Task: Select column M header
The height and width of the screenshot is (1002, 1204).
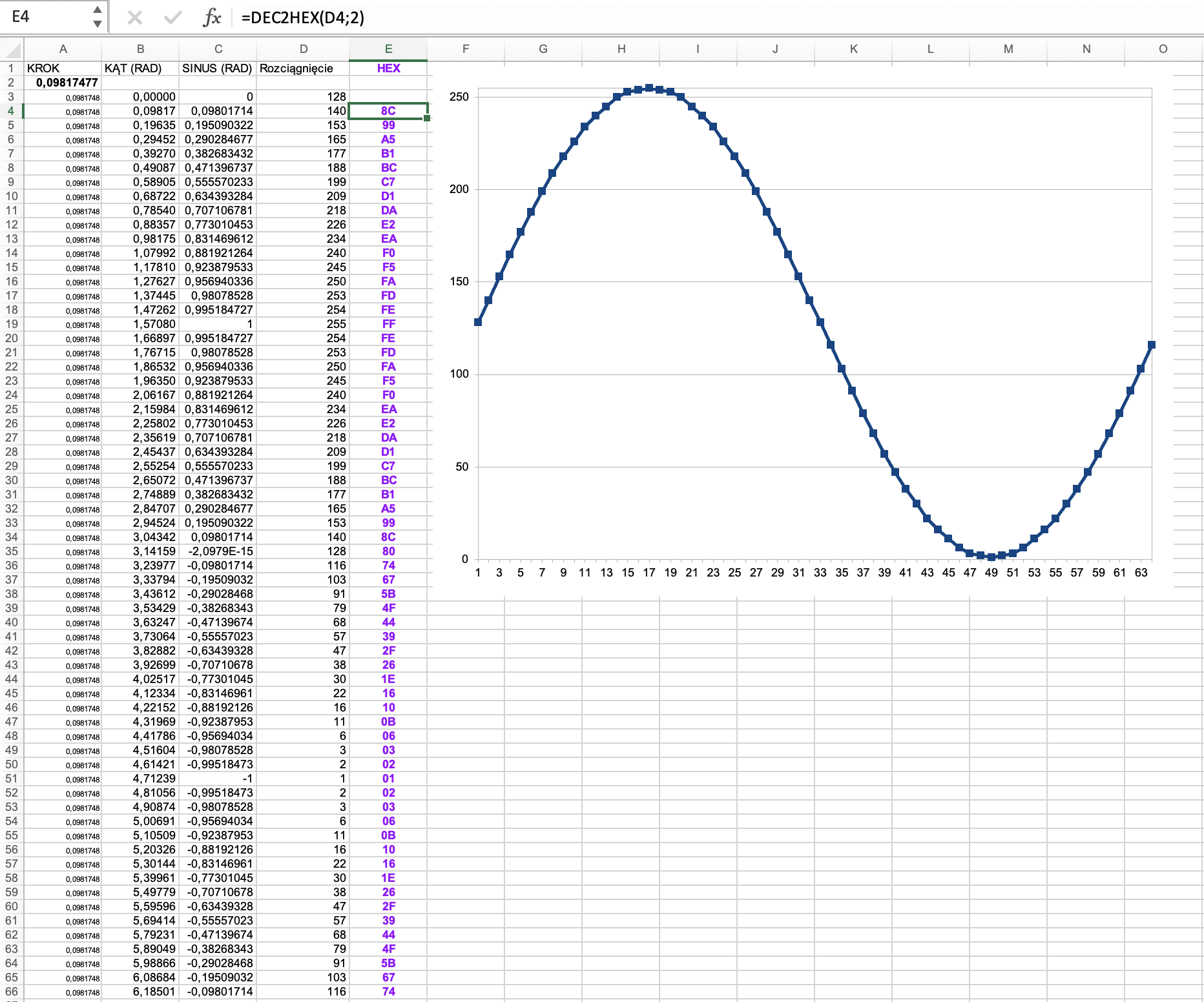Action: point(1008,49)
